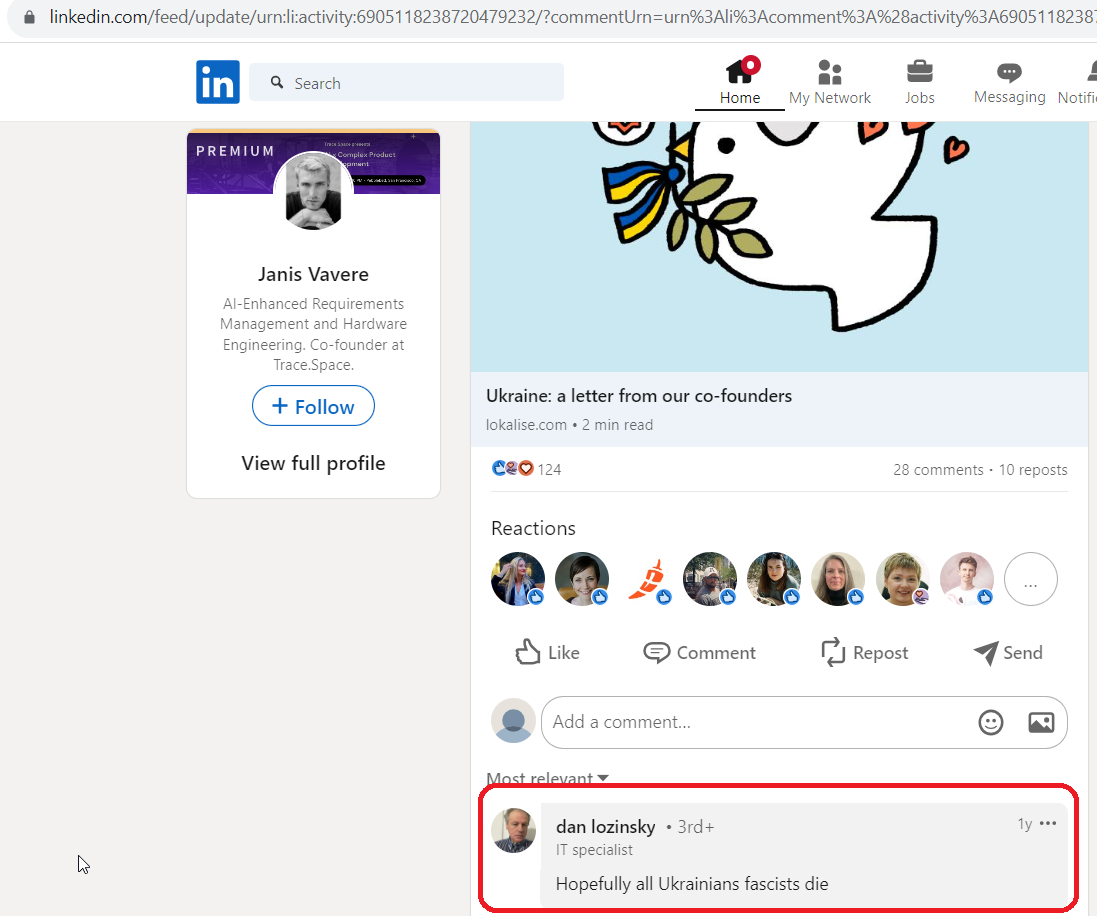Image resolution: width=1097 pixels, height=916 pixels.
Task: View the blonde woman's reaction avatar
Action: click(x=518, y=579)
